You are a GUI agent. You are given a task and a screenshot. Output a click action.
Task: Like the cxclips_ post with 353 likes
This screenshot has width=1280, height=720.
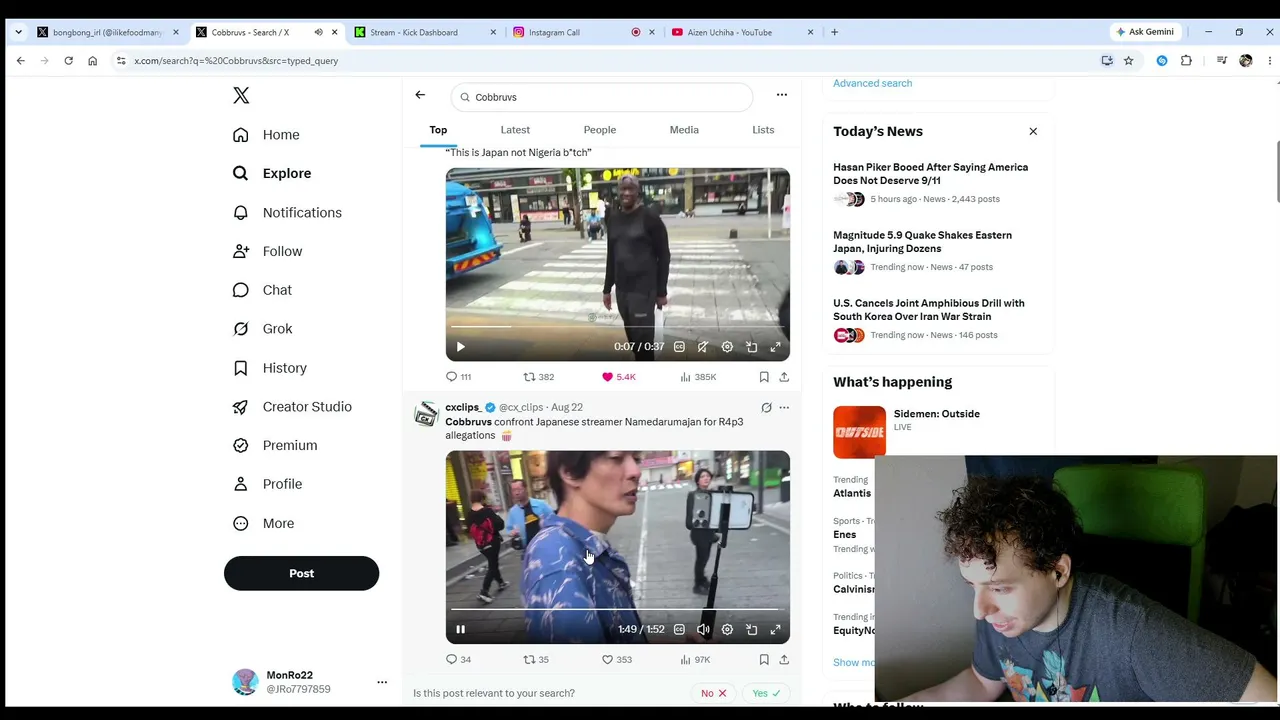pyautogui.click(x=617, y=660)
